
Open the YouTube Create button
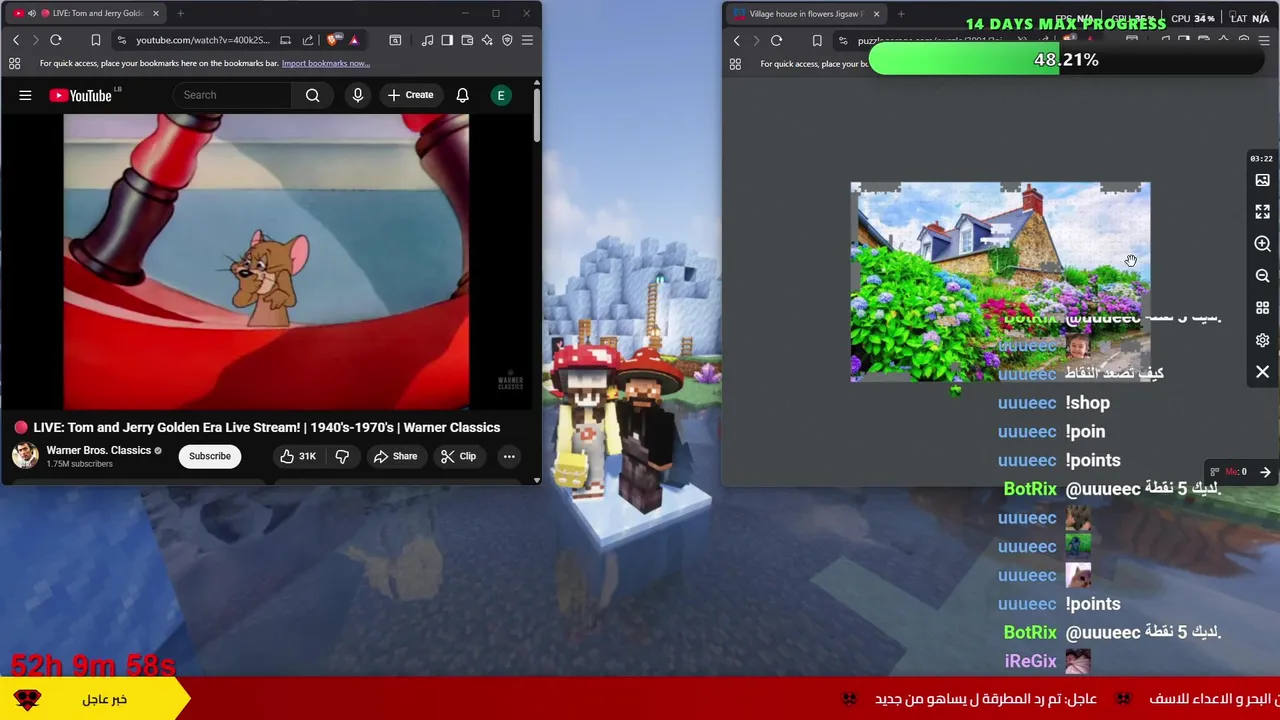410,95
